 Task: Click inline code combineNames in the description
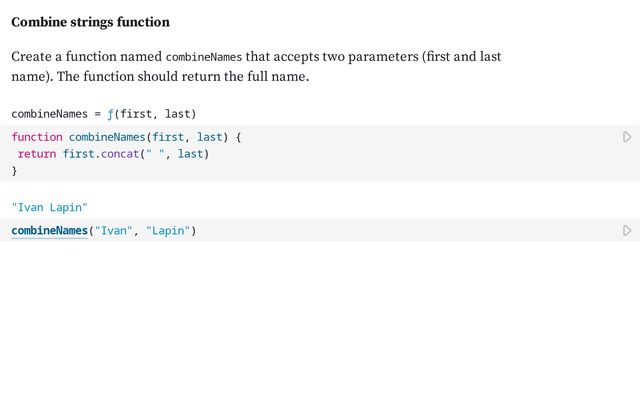point(203,57)
